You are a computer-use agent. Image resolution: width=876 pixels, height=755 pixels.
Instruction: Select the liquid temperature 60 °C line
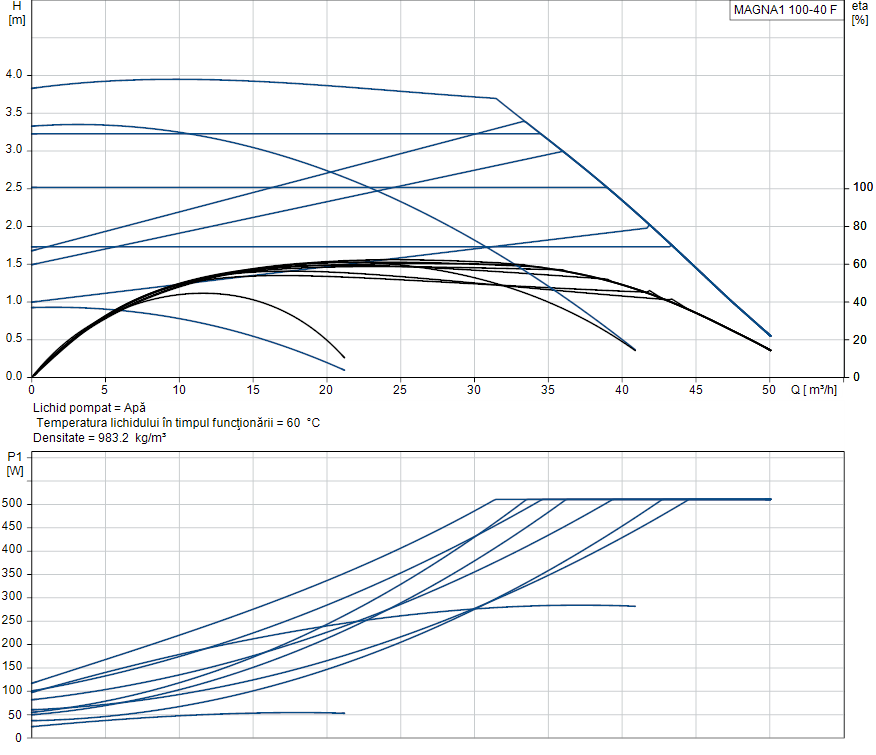(177, 423)
